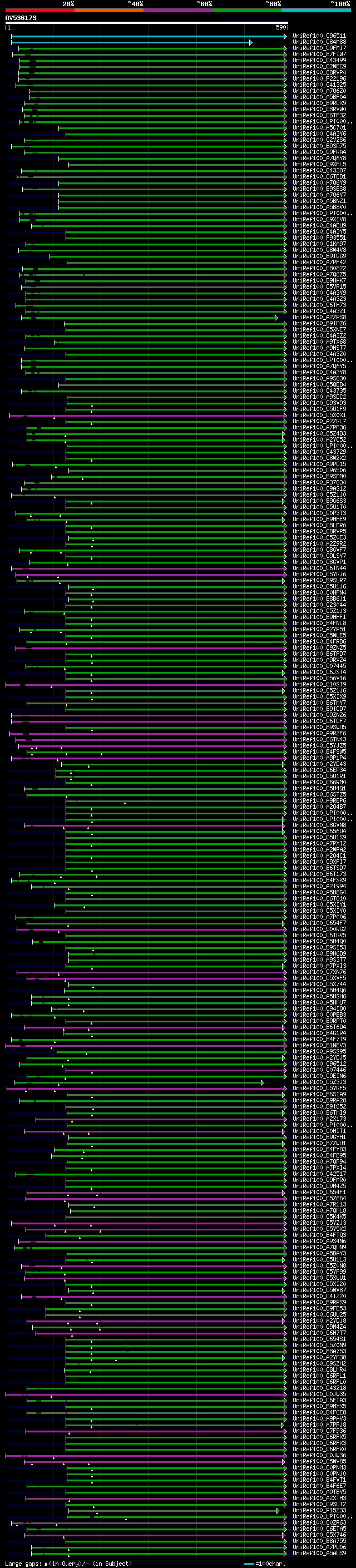
Task: Click the AV536173 query sequence label
Action: tap(21, 18)
